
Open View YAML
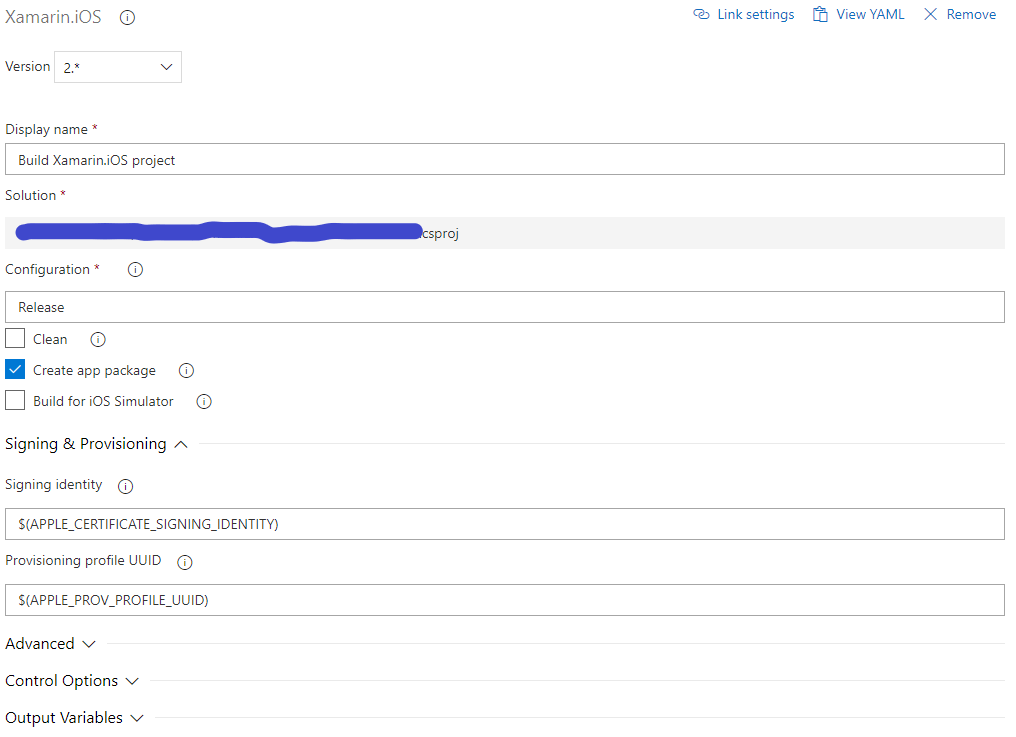click(x=859, y=14)
